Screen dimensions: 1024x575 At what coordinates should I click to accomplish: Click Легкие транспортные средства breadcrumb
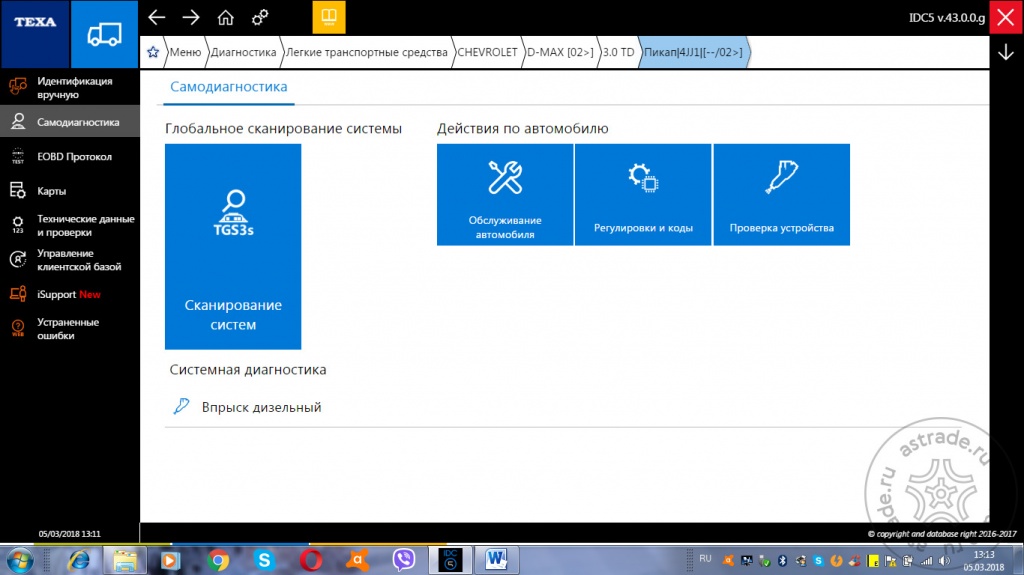coord(367,52)
